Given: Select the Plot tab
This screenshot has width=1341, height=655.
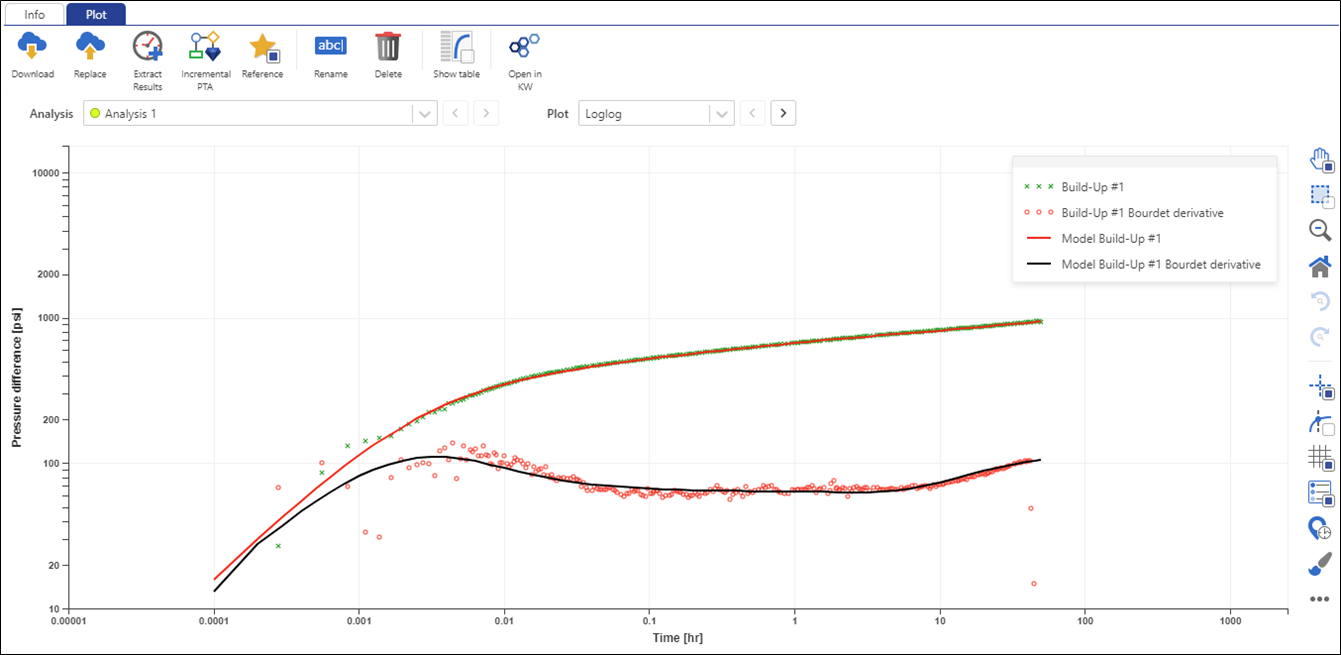Looking at the screenshot, I should [96, 15].
